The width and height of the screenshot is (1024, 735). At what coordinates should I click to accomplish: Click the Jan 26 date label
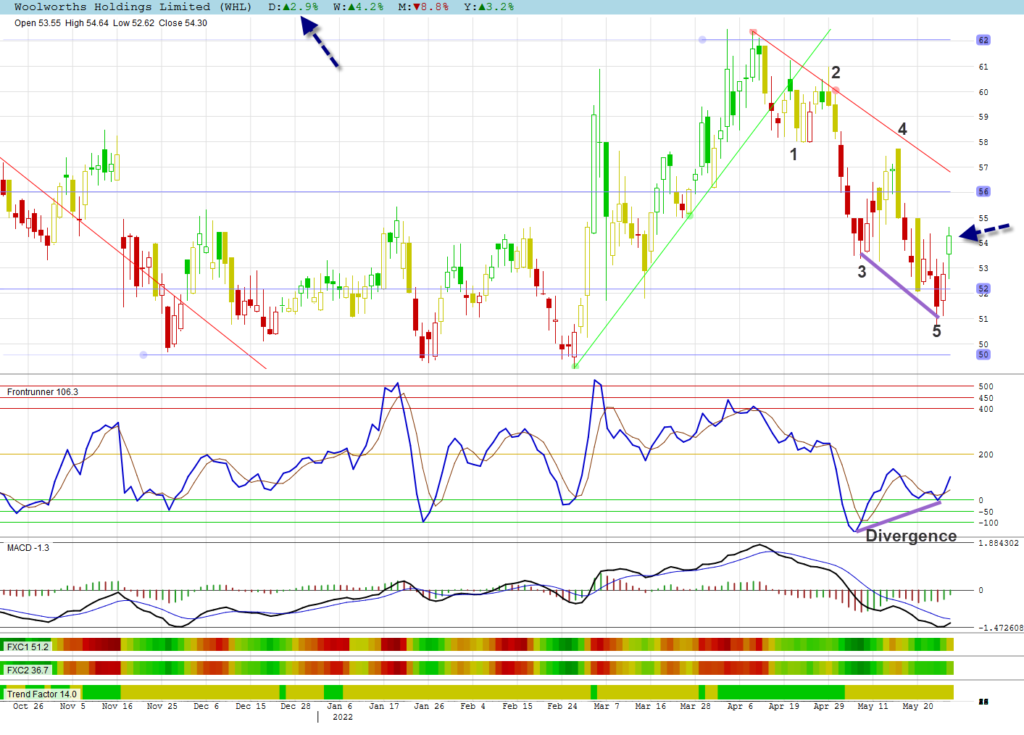click(429, 706)
